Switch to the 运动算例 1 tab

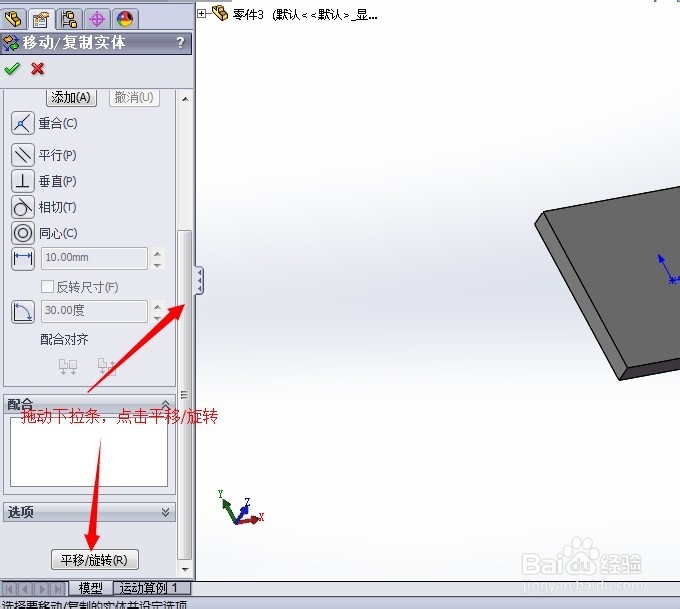pyautogui.click(x=152, y=588)
